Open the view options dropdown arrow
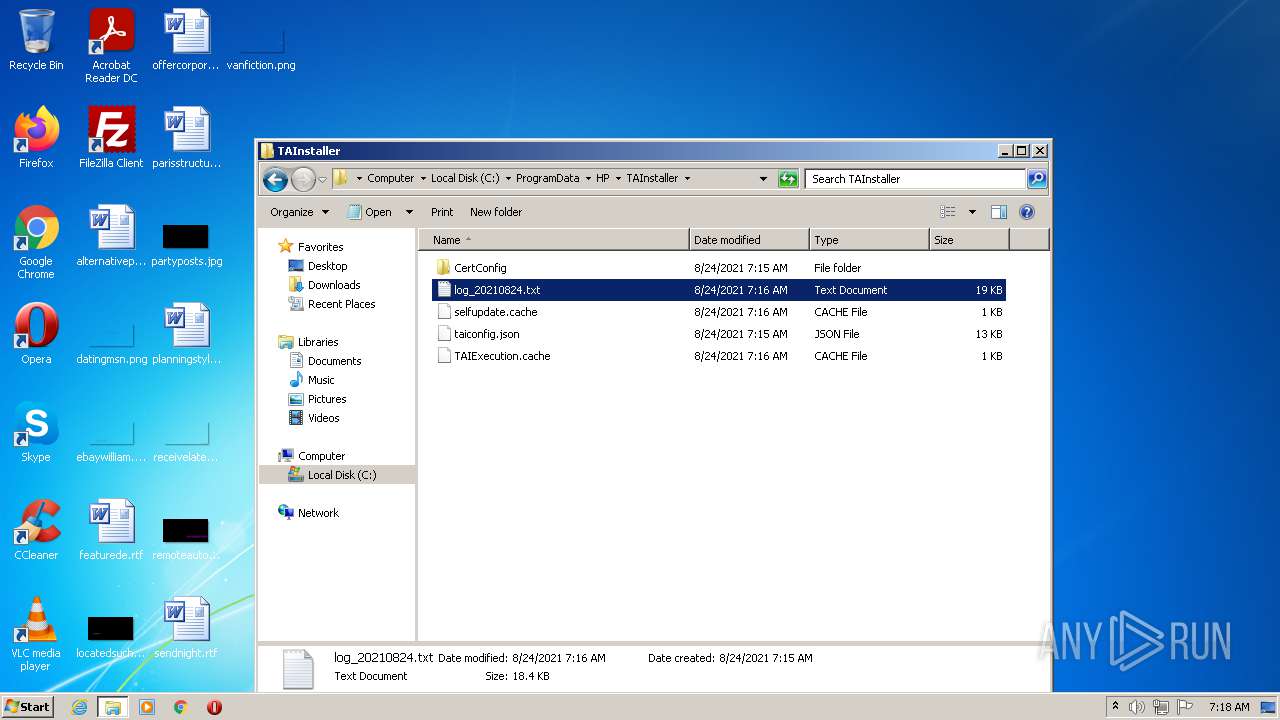 (972, 212)
